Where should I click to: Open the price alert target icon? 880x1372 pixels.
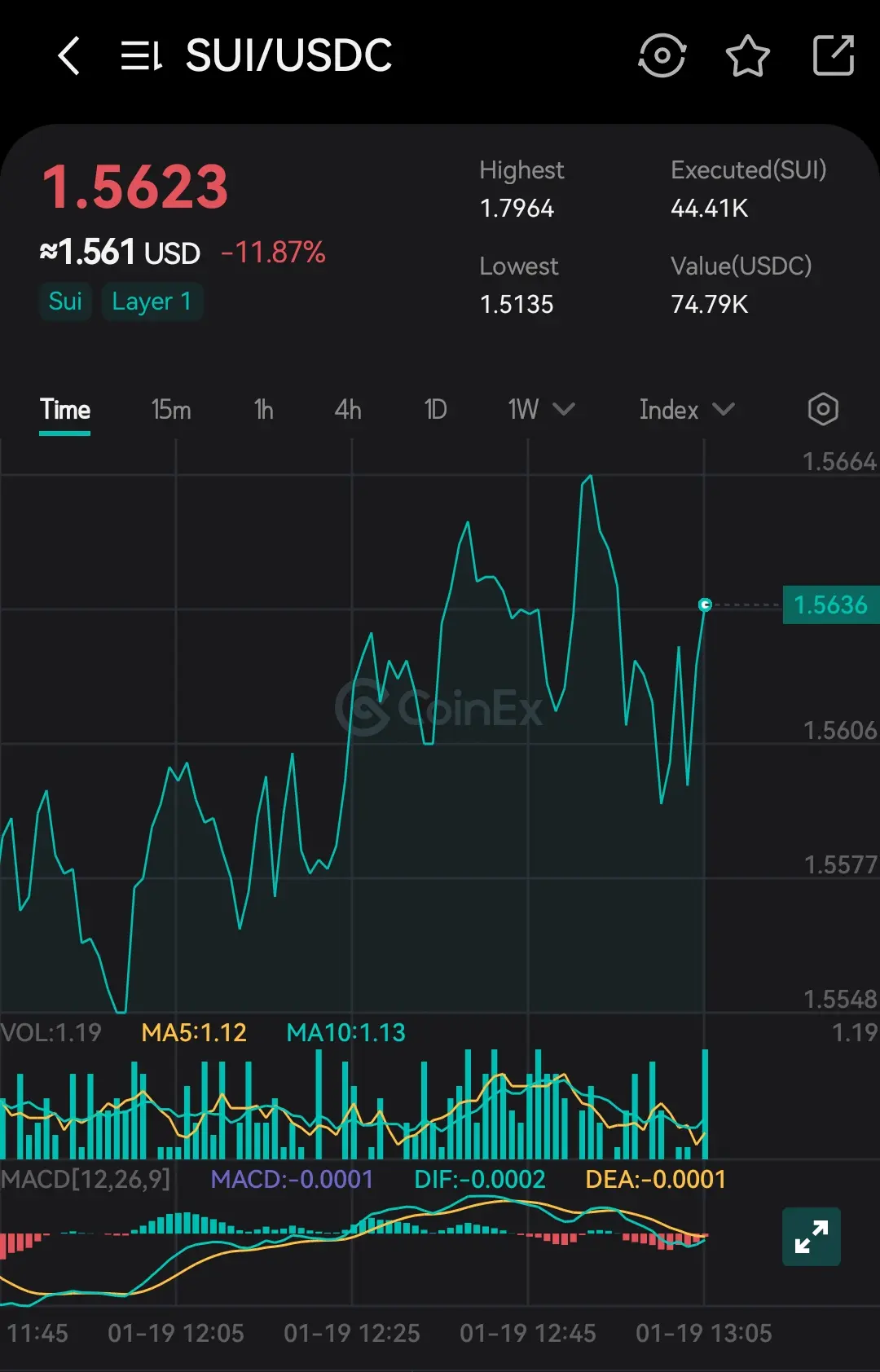pos(662,55)
